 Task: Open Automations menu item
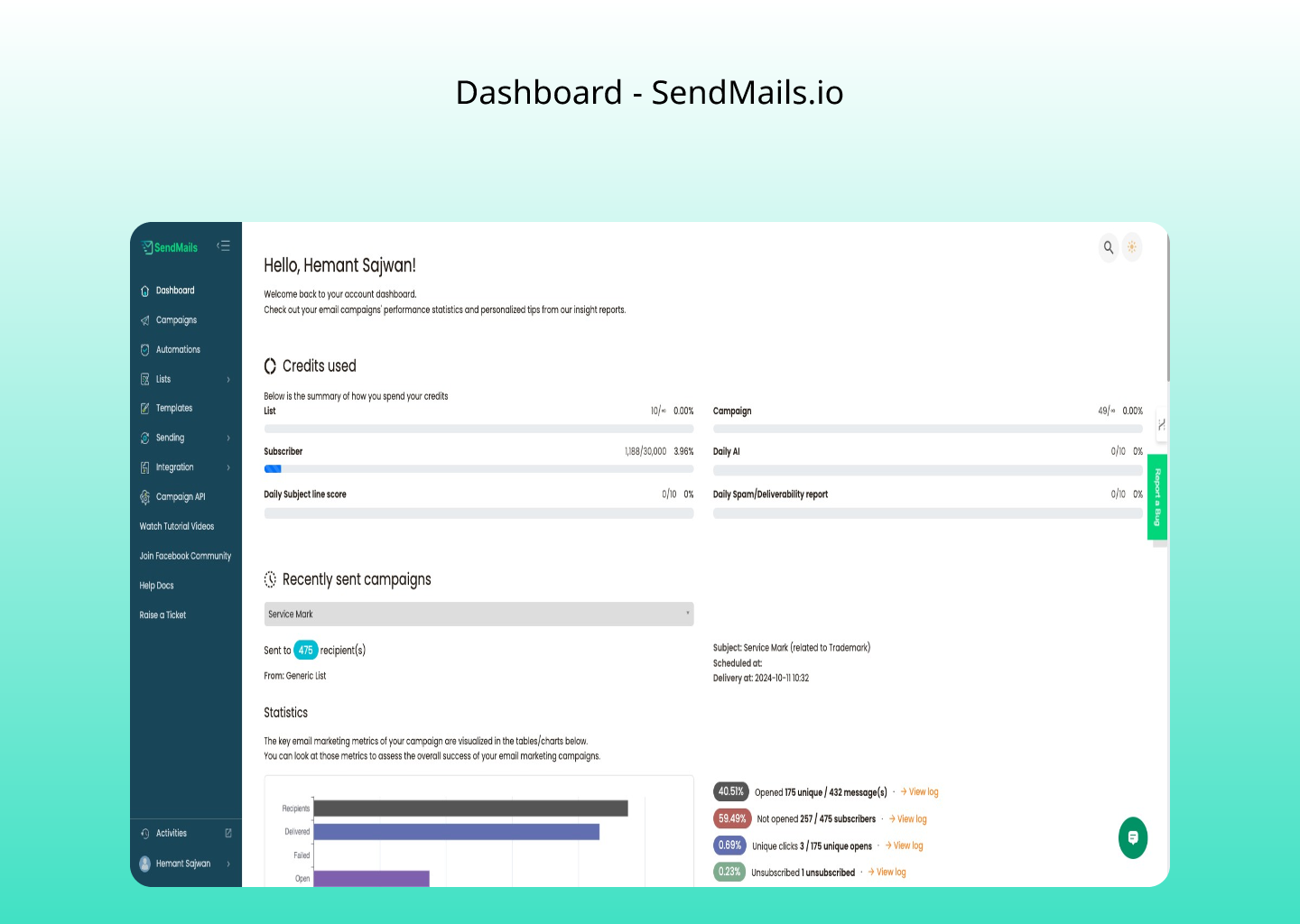click(178, 350)
